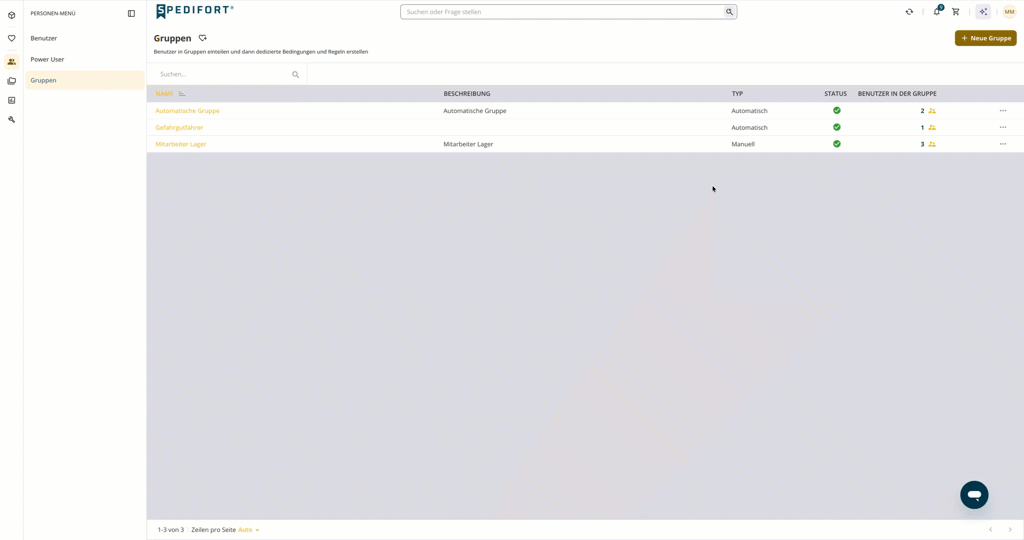Viewport: 1024px width, 540px height.
Task: Open row actions for Automatische Gruppe
Action: click(1002, 111)
